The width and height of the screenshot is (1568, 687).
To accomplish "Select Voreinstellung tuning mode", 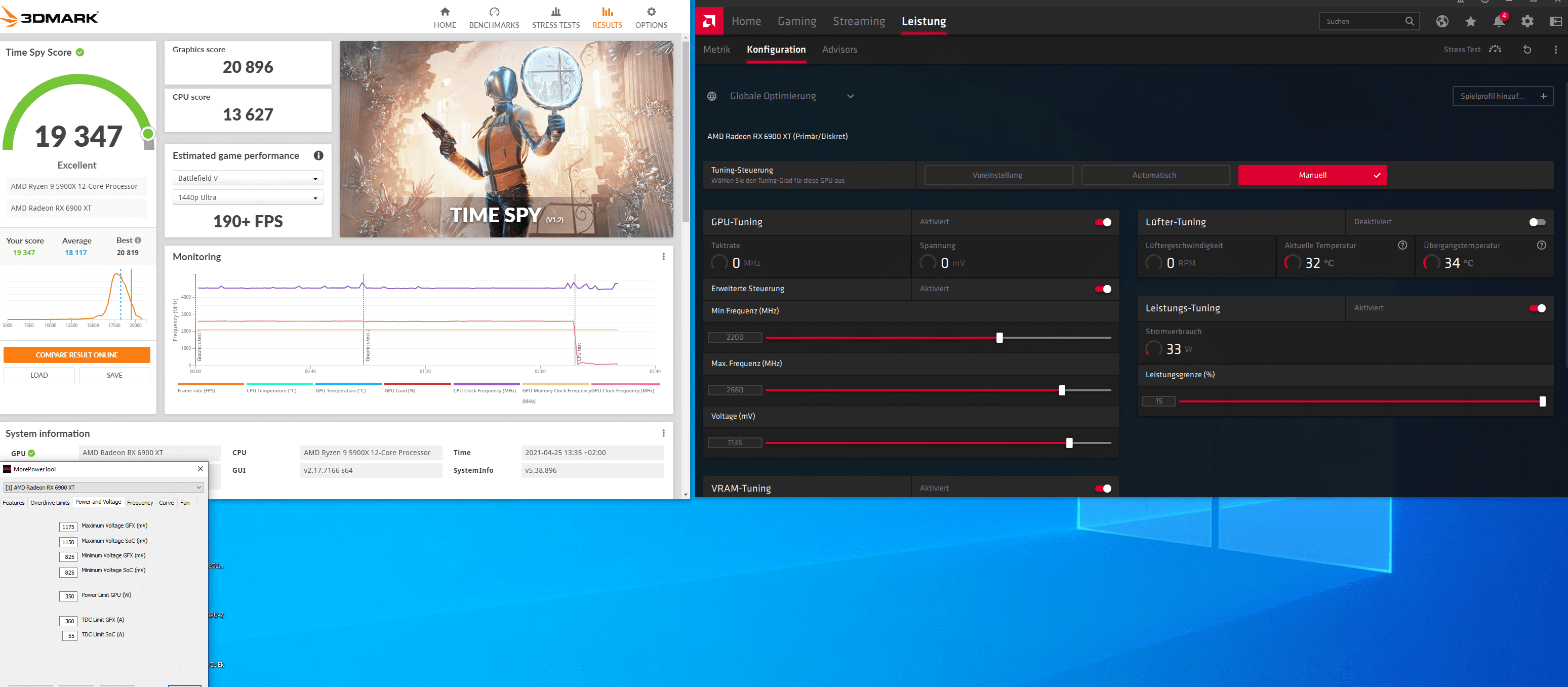I will click(998, 175).
